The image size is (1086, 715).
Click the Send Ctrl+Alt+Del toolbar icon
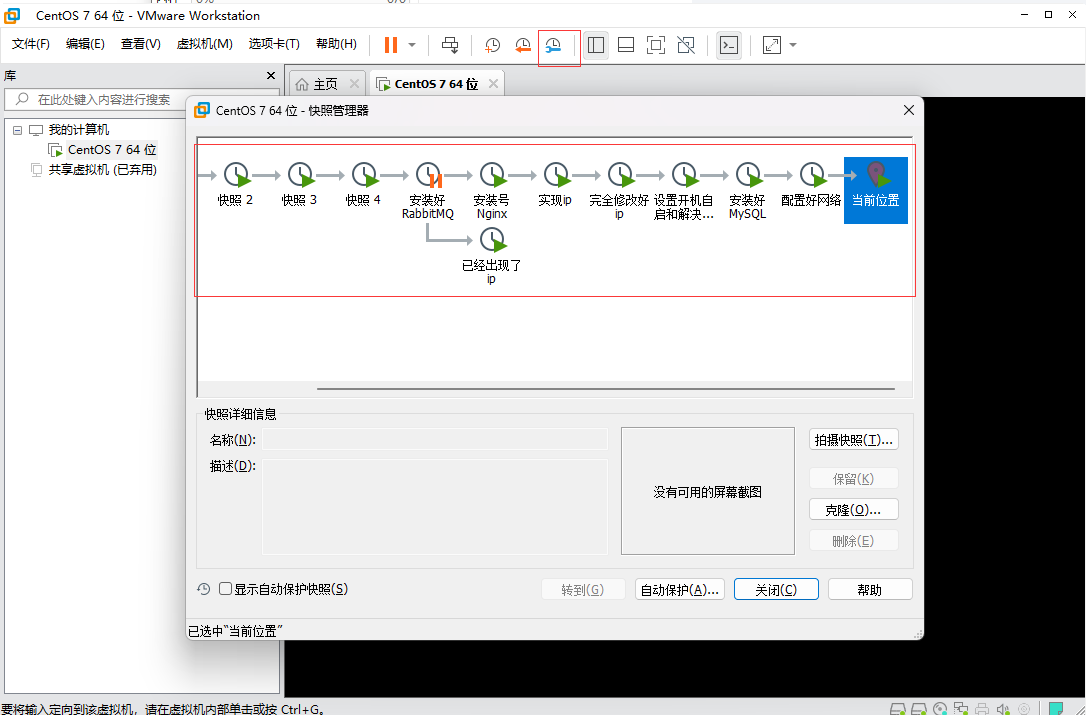click(450, 45)
